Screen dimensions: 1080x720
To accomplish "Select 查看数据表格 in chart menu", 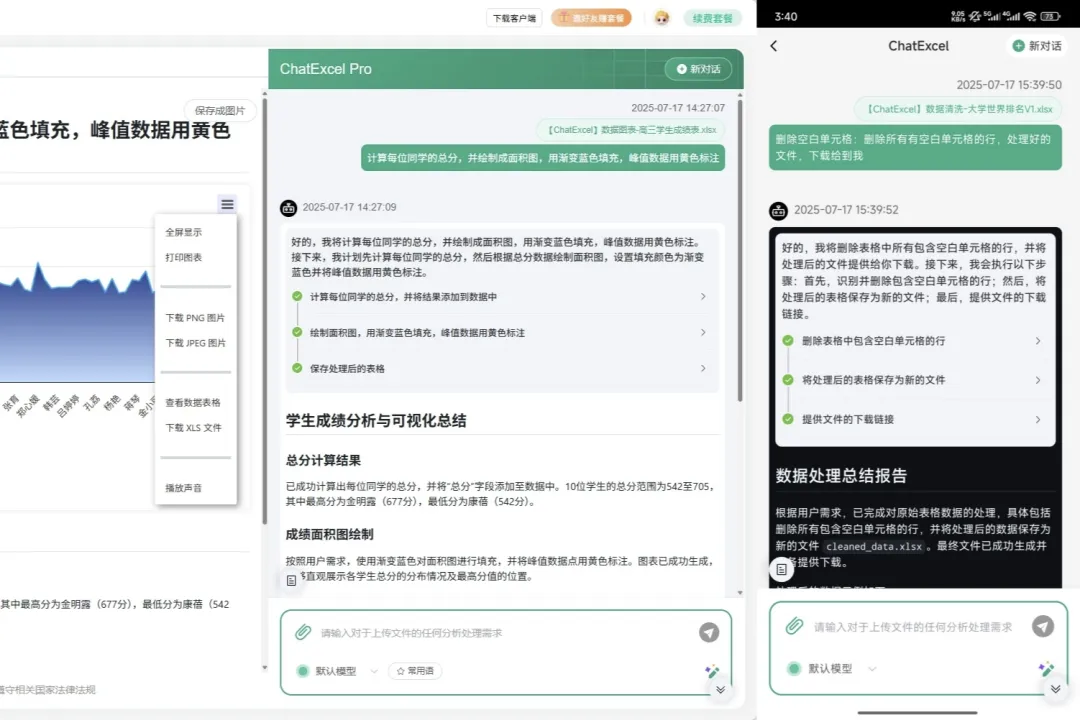I will tap(192, 402).
